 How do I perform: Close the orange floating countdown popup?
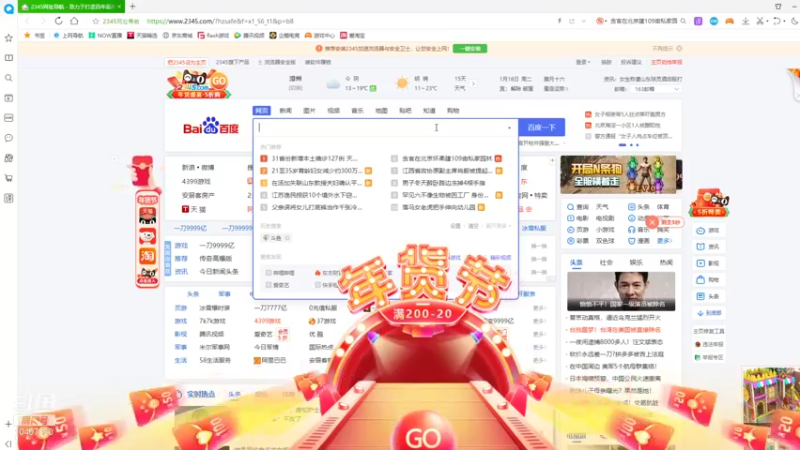pos(652,222)
